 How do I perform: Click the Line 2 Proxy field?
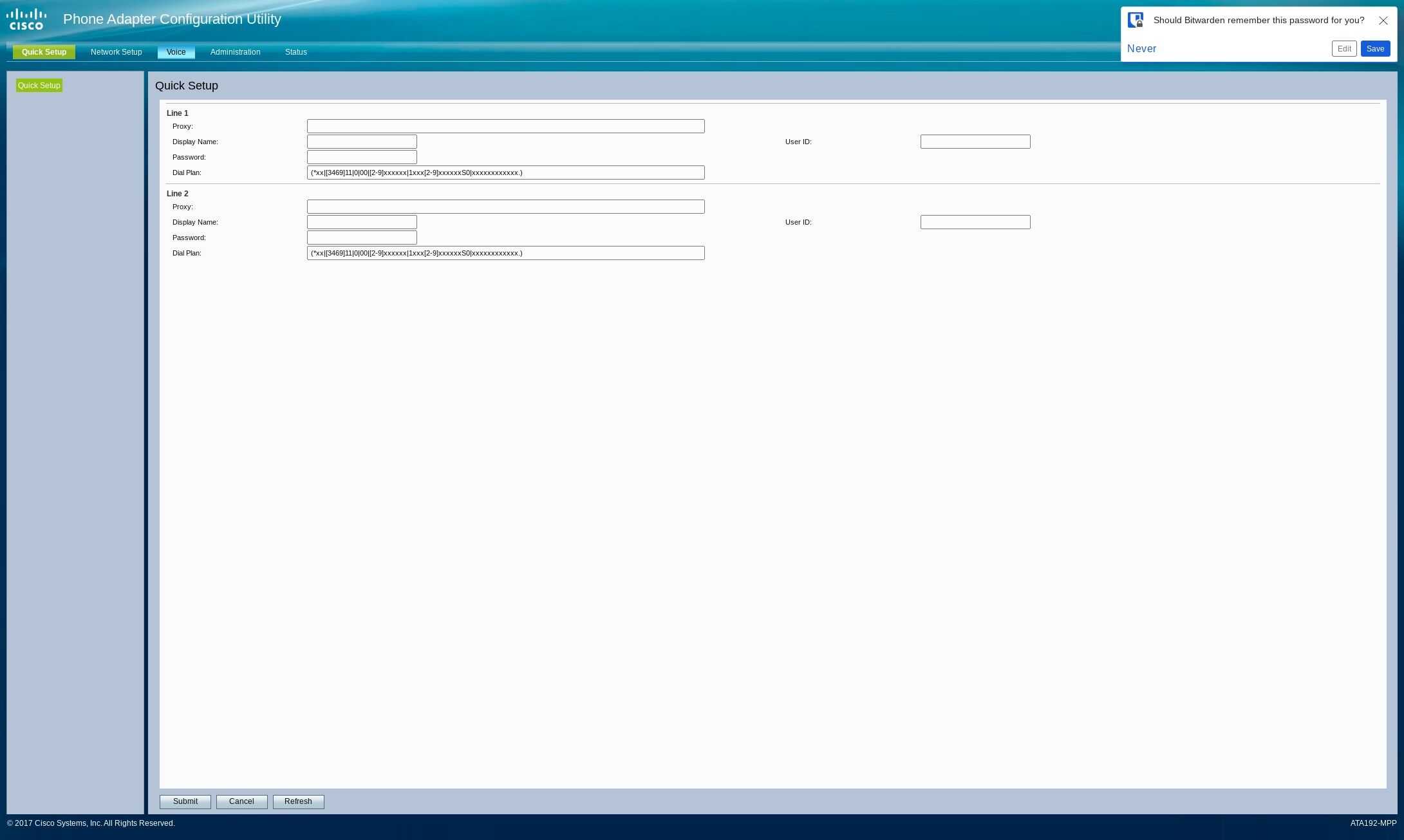point(505,207)
